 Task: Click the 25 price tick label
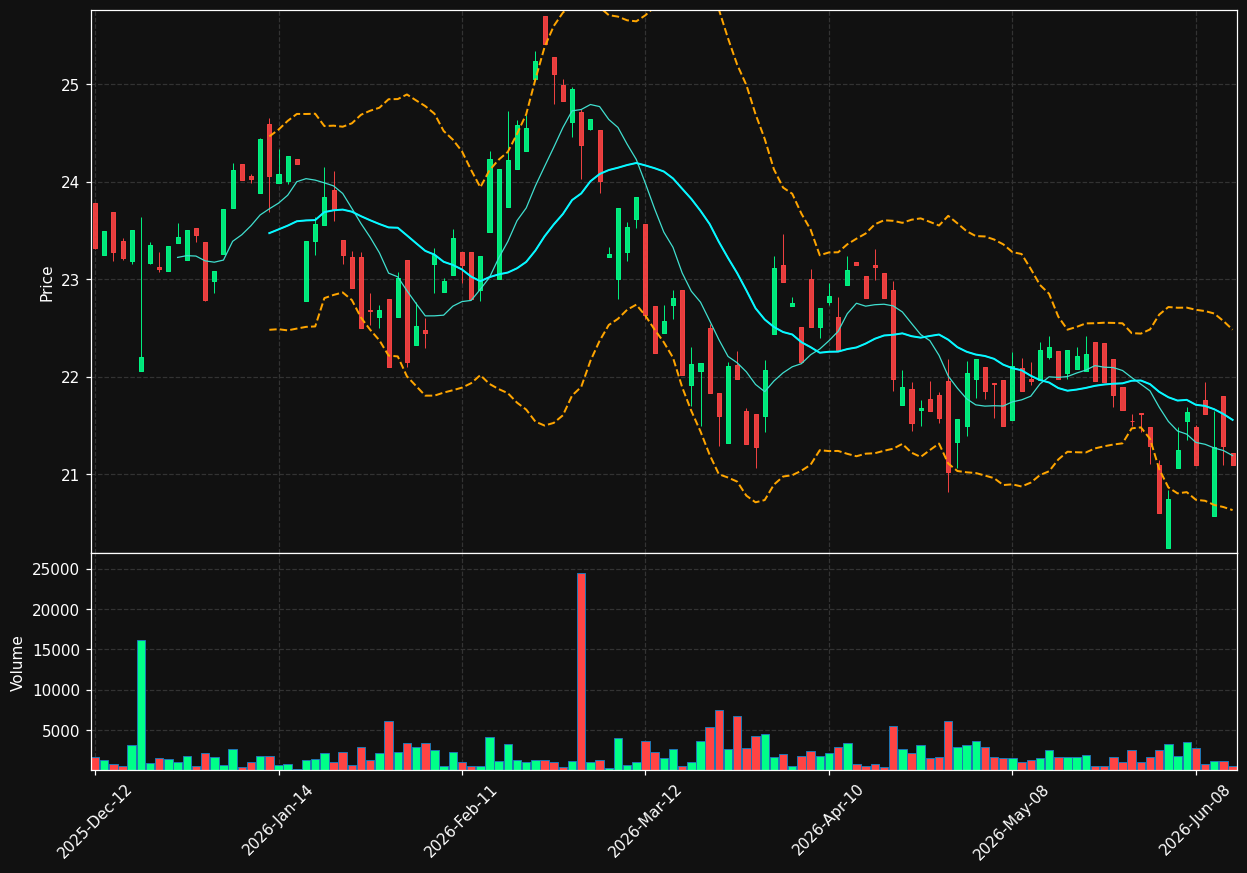point(68,85)
